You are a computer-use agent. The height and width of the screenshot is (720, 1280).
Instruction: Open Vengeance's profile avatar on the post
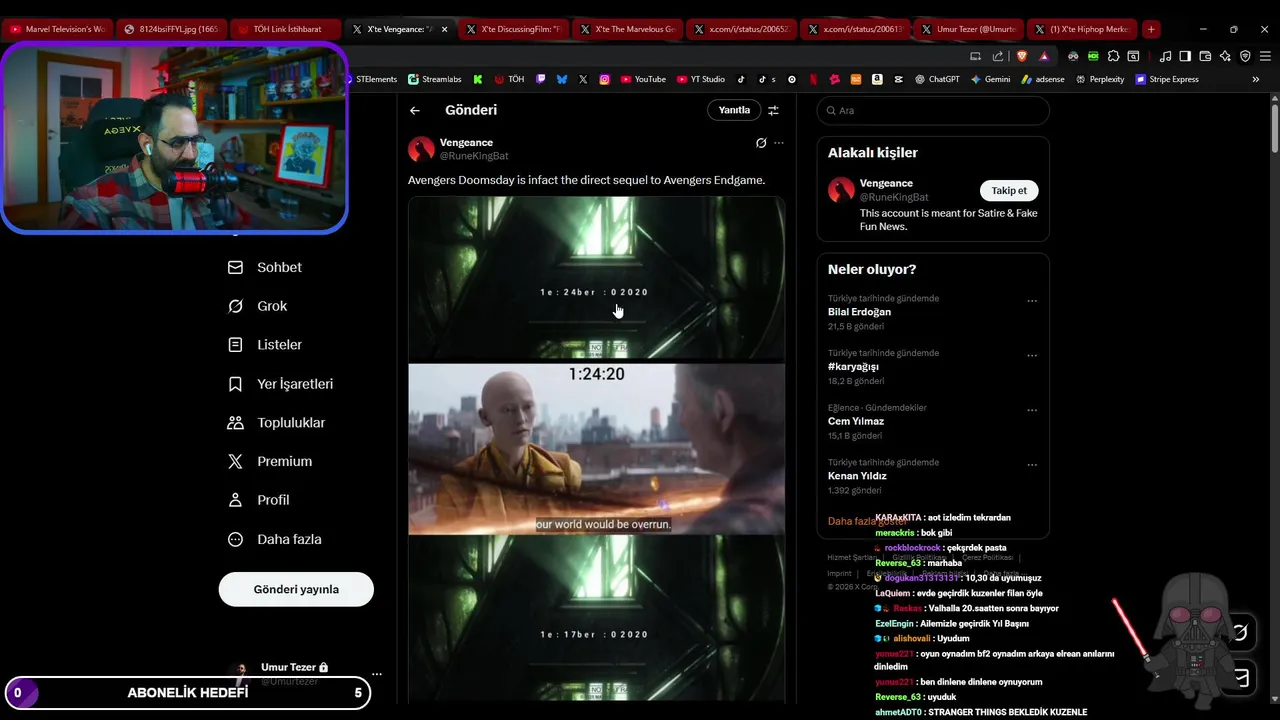pyautogui.click(x=421, y=149)
